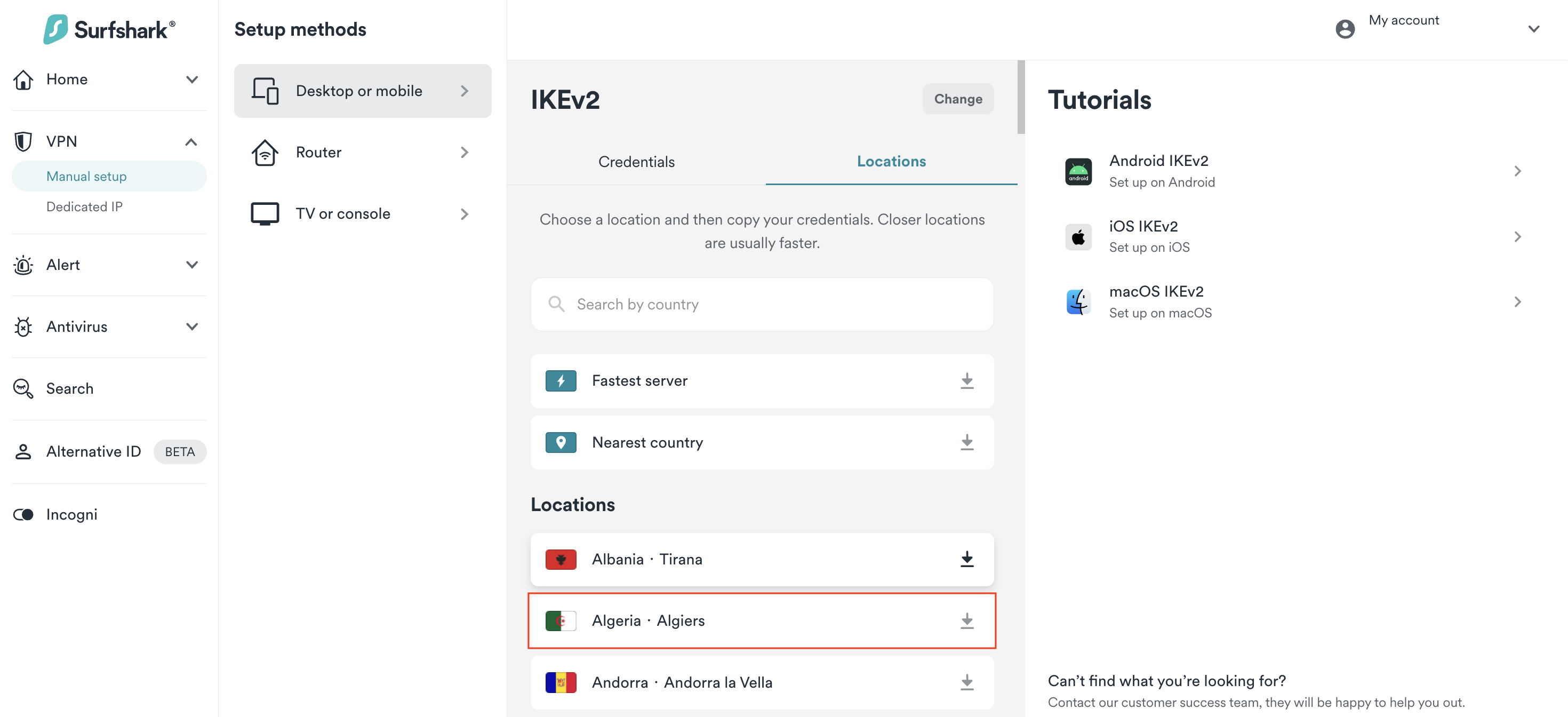Image resolution: width=1568 pixels, height=717 pixels.
Task: Click the Albania flag icon
Action: (561, 560)
